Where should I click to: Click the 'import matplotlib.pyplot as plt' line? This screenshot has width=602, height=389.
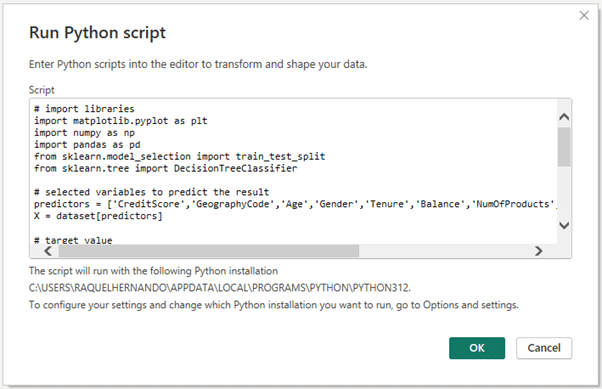[121, 121]
